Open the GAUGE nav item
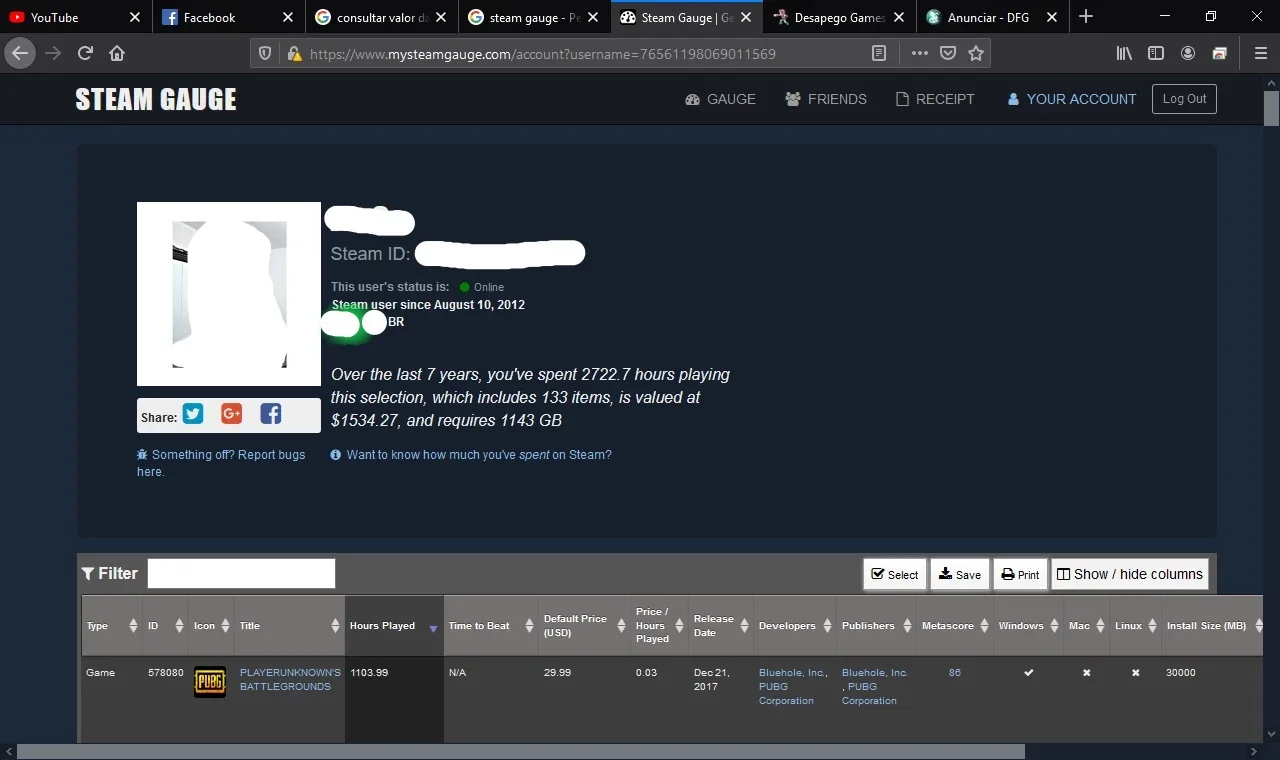The width and height of the screenshot is (1280, 760). [720, 99]
